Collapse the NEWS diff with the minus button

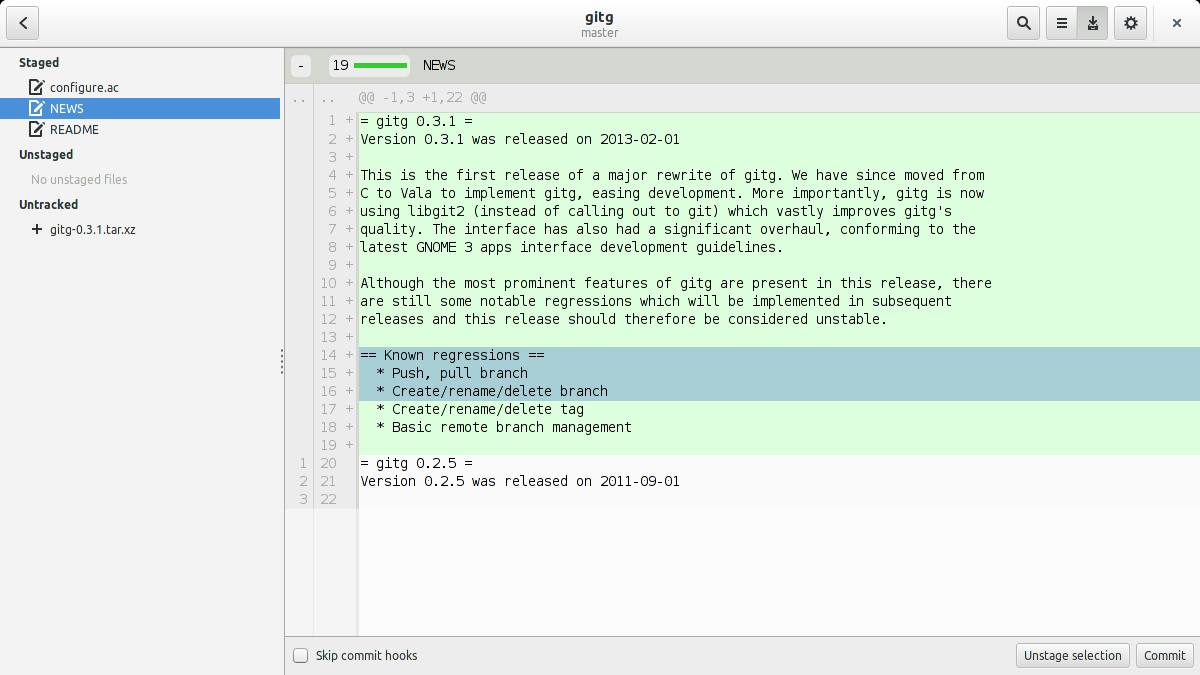301,65
